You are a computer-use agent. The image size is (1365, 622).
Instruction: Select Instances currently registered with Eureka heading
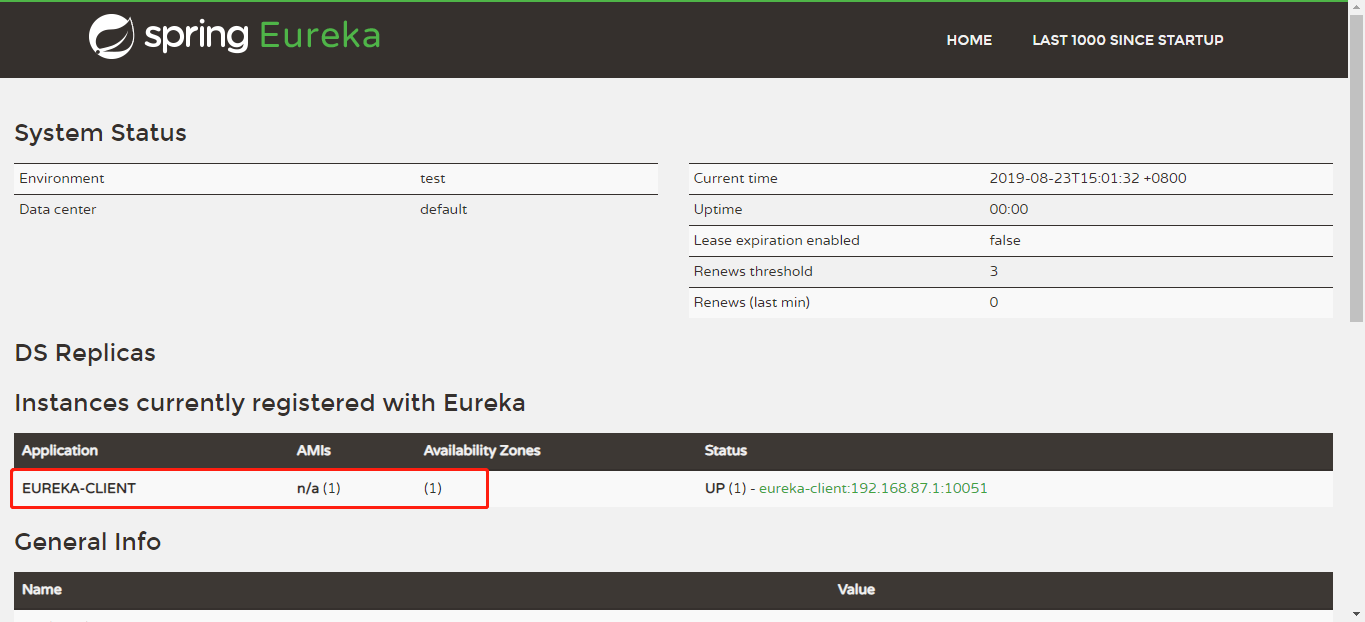coord(270,403)
